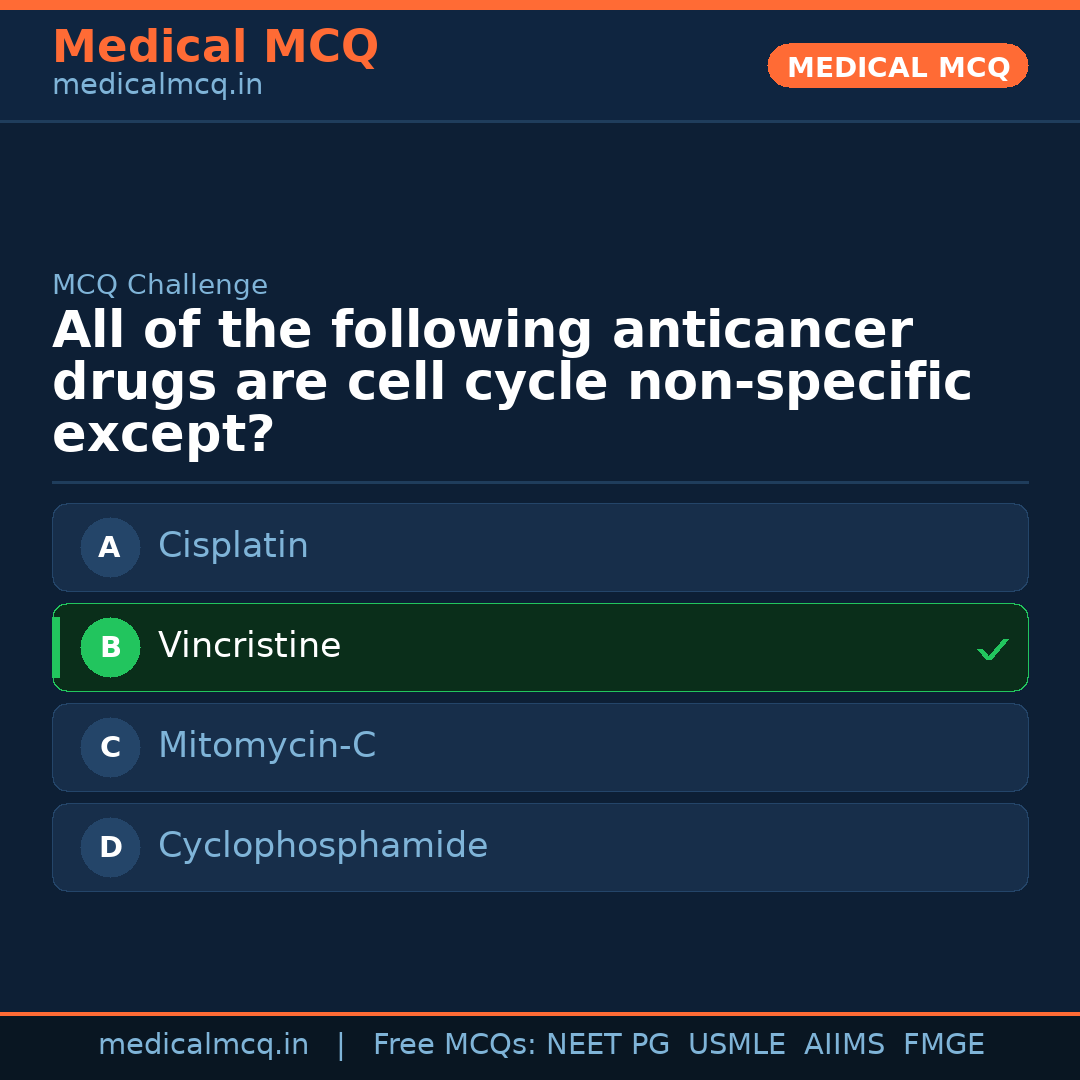Select the Vincristine answer text
Screen dimensions: 1080x1080
coord(249,646)
